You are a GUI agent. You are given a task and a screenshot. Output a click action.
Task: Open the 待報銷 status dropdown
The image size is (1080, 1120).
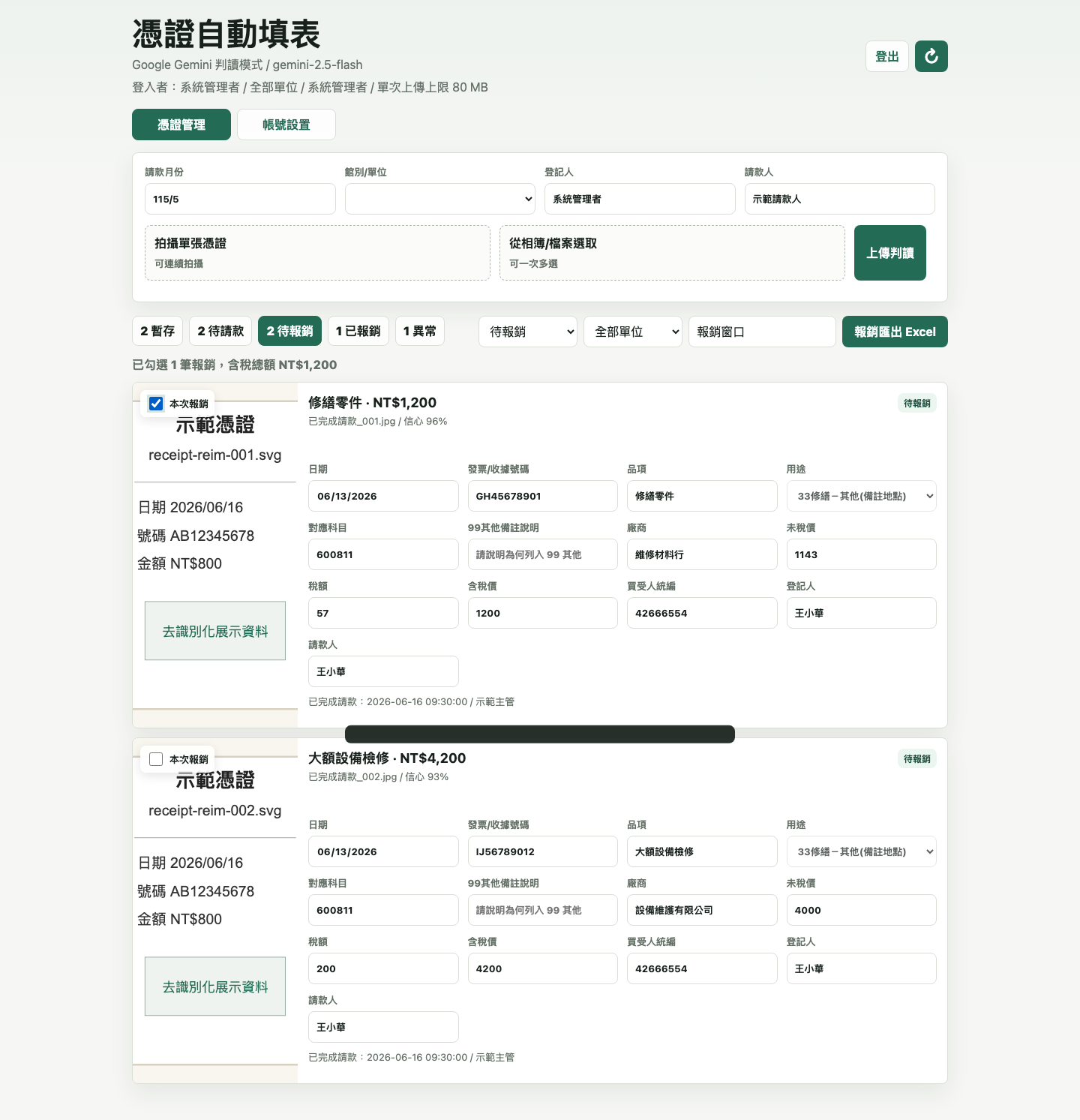tap(528, 332)
